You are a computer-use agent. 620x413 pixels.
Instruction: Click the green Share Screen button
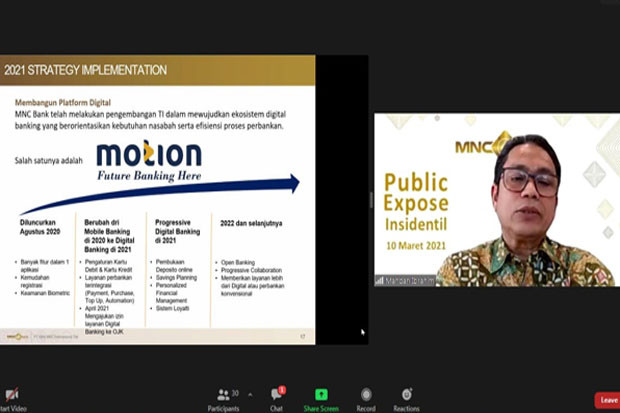321,399
